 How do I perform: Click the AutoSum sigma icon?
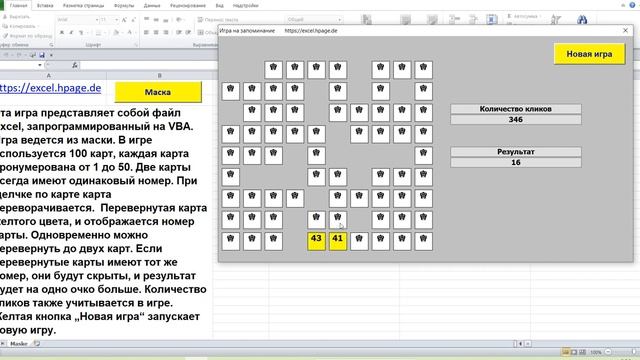click(x=509, y=16)
